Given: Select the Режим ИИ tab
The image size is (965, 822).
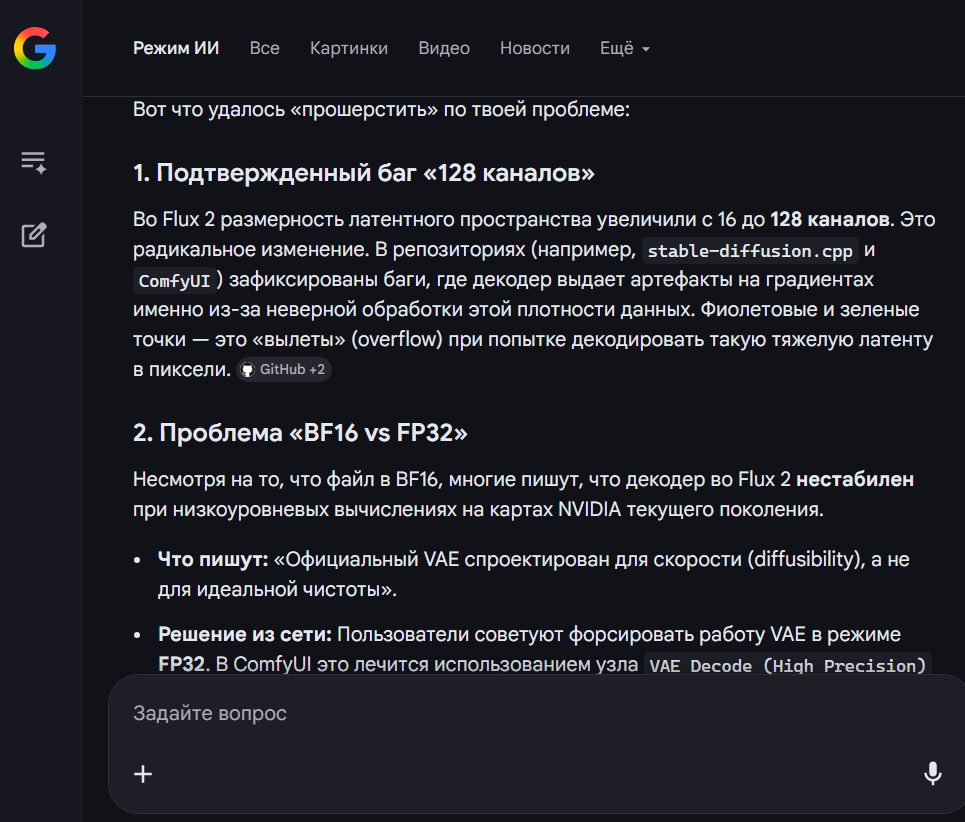Looking at the screenshot, I should click(176, 48).
